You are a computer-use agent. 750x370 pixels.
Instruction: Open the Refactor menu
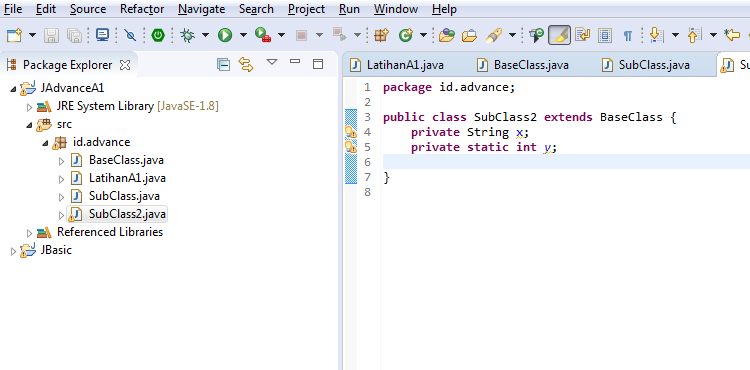(142, 9)
